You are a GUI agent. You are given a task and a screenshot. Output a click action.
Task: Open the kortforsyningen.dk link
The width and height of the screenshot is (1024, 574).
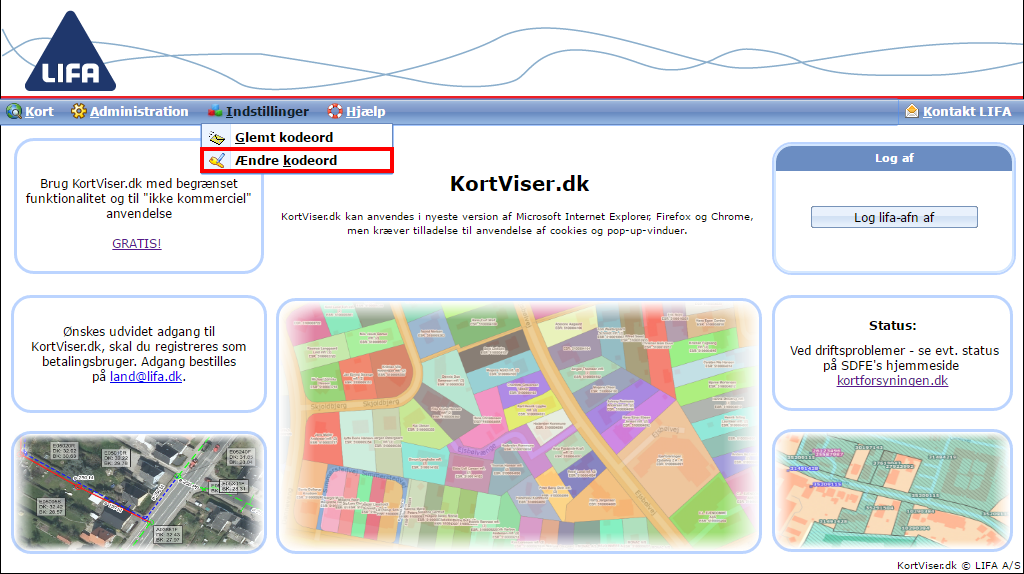(892, 381)
